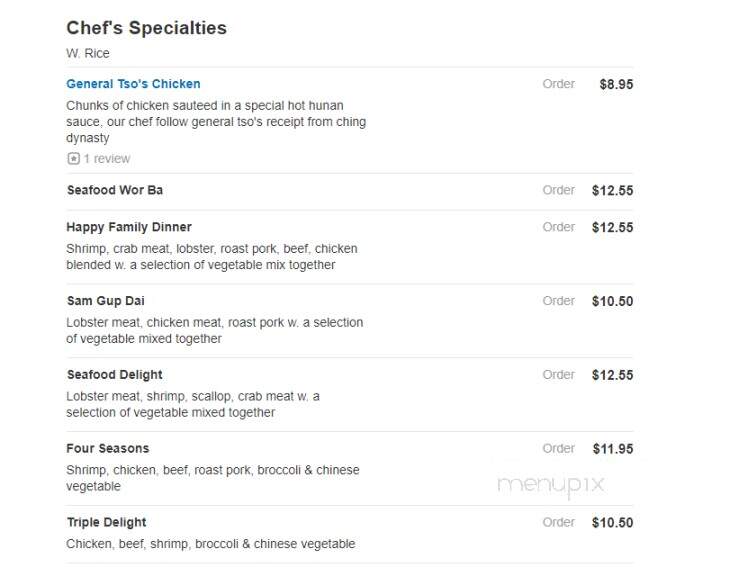Order the Triple Delight
Screen dimensions: 730x567
coord(558,522)
